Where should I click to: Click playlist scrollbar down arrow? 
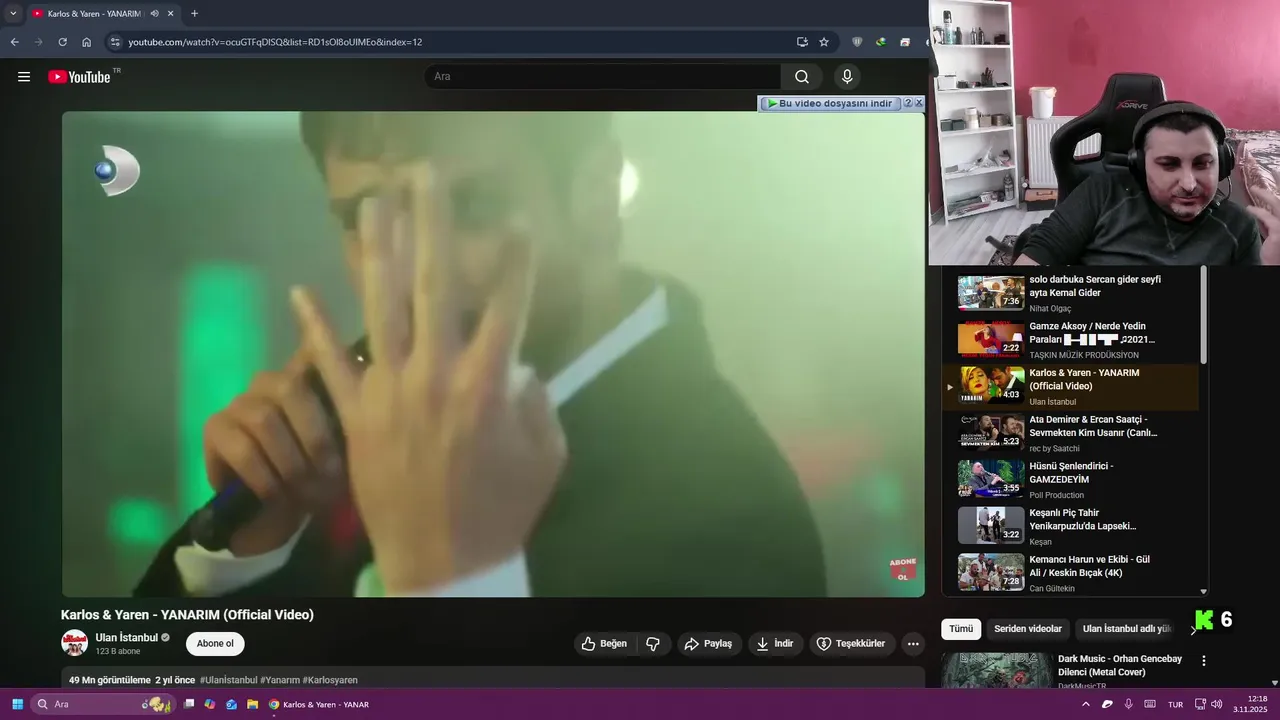[x=1203, y=592]
